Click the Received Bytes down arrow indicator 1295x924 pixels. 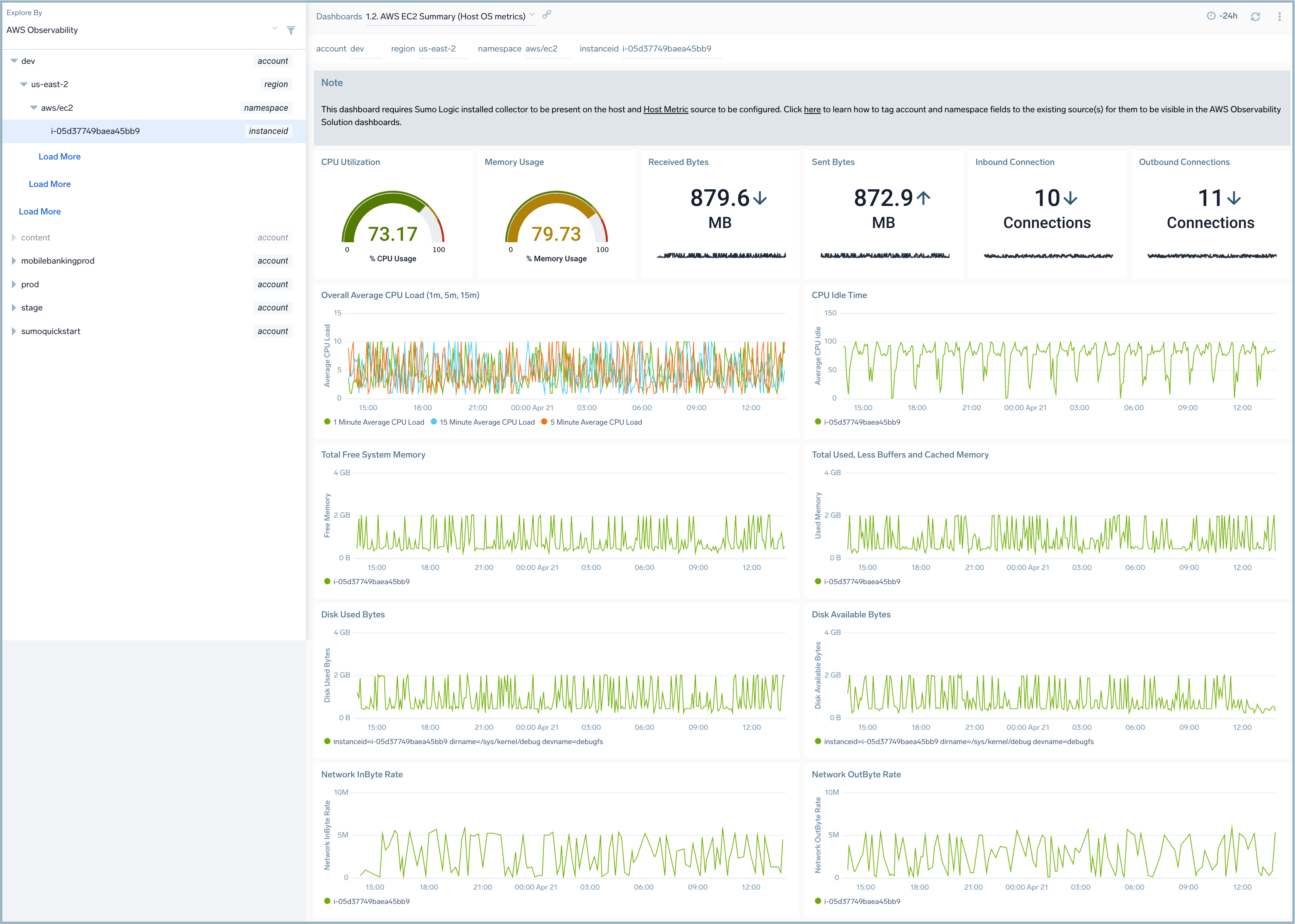[760, 198]
